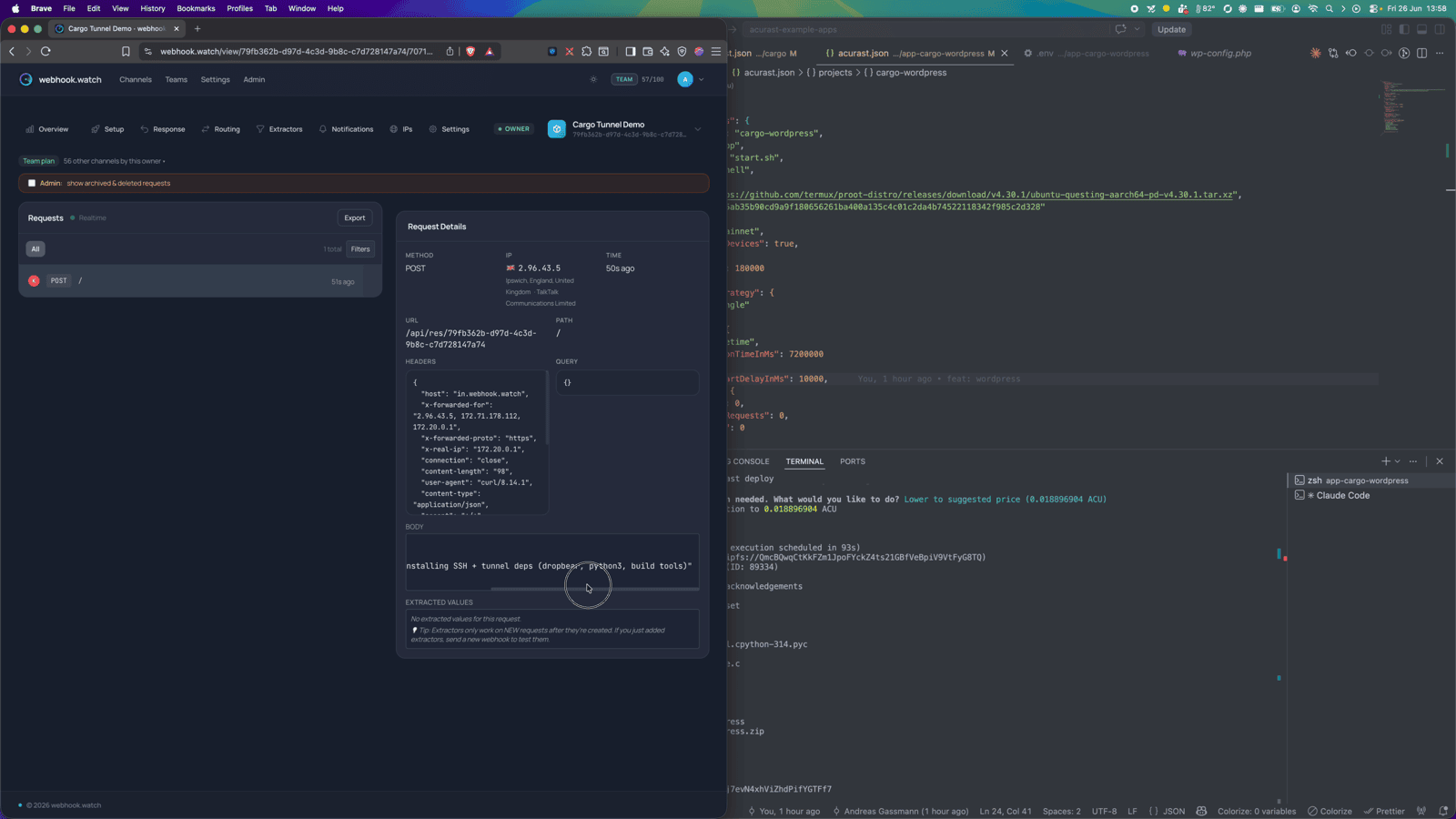
Task: Switch to the wp-config.php editor tab
Action: click(x=1214, y=54)
